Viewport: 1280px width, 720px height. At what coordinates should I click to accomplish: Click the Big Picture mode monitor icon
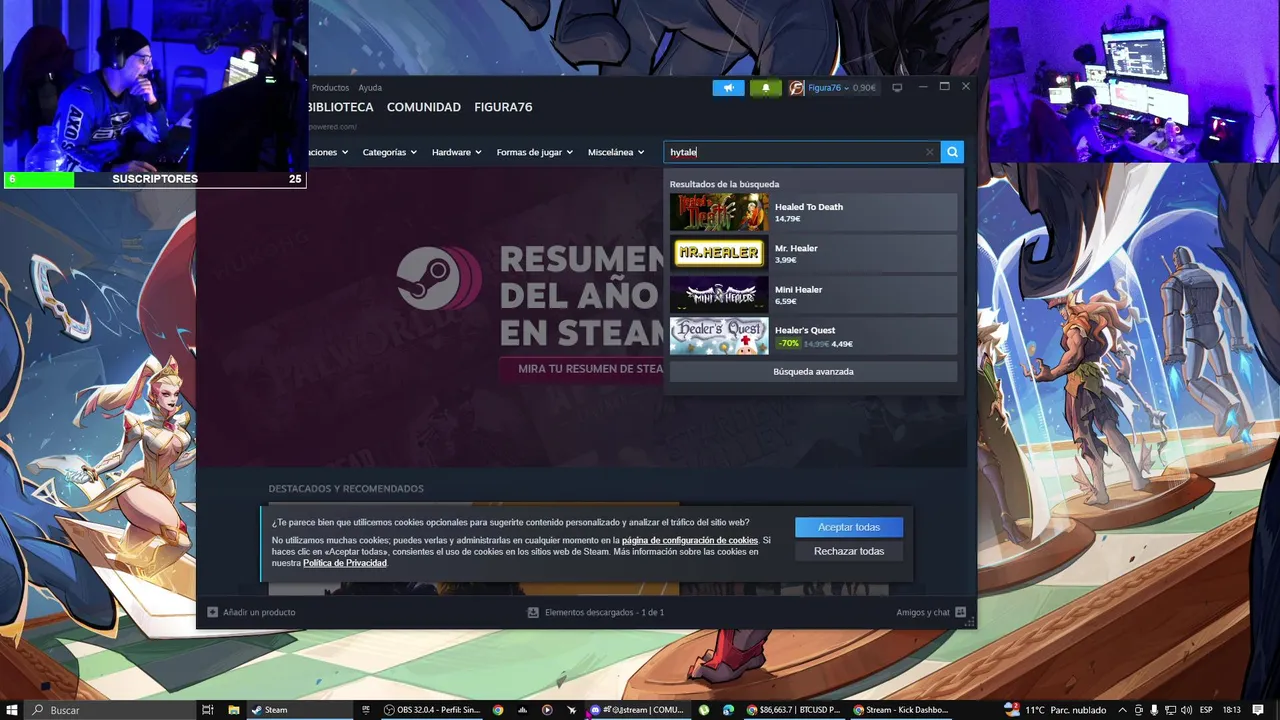(897, 88)
